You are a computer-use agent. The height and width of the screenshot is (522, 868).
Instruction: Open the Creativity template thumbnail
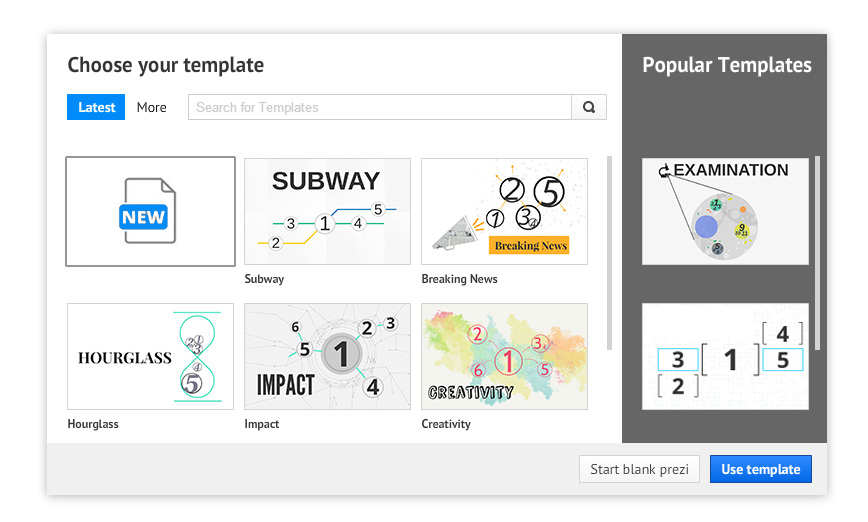coord(504,356)
